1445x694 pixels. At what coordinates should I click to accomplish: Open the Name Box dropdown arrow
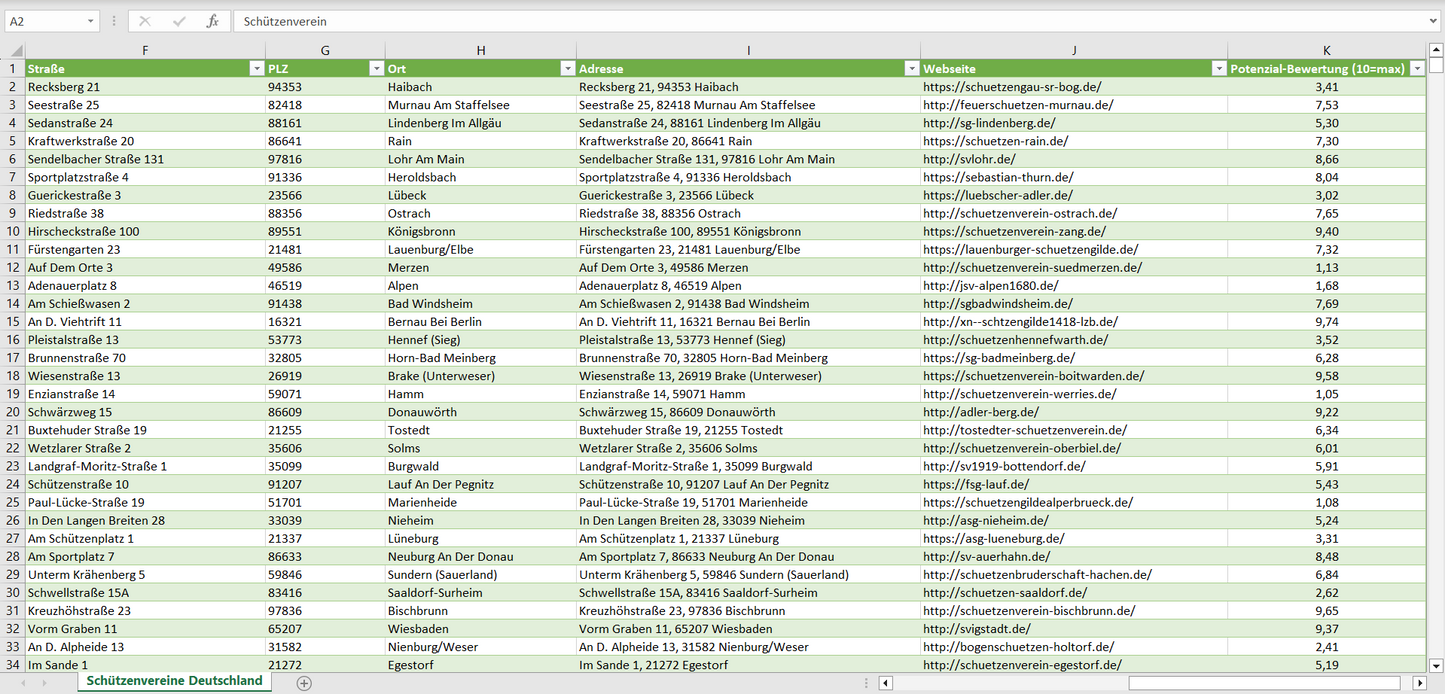[x=90, y=21]
